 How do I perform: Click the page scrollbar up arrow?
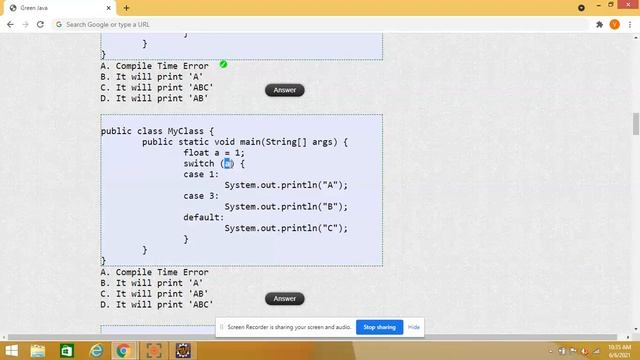[x=636, y=38]
